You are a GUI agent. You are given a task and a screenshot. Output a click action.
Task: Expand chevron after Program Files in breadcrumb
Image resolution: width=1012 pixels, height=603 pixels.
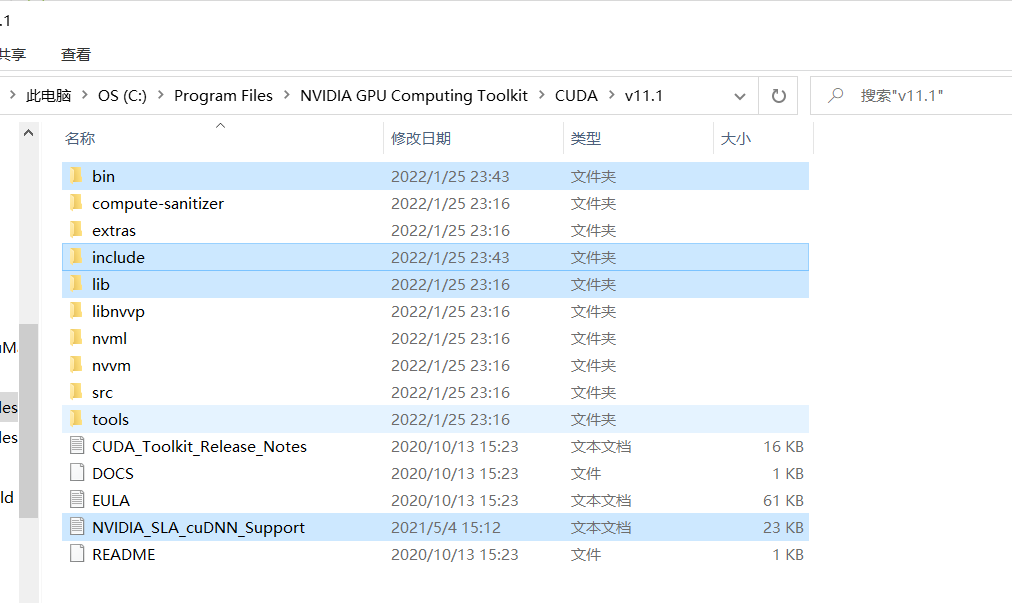pyautogui.click(x=287, y=96)
